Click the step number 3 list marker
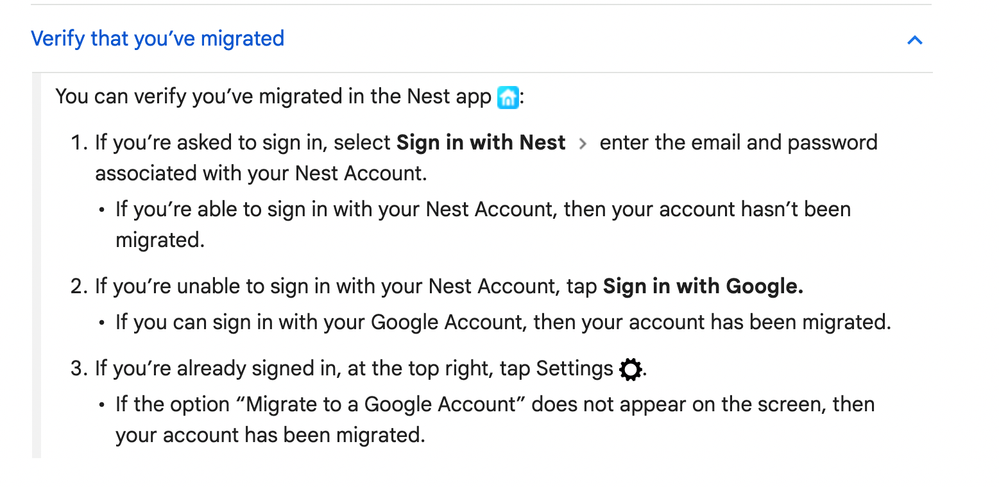 [79, 369]
